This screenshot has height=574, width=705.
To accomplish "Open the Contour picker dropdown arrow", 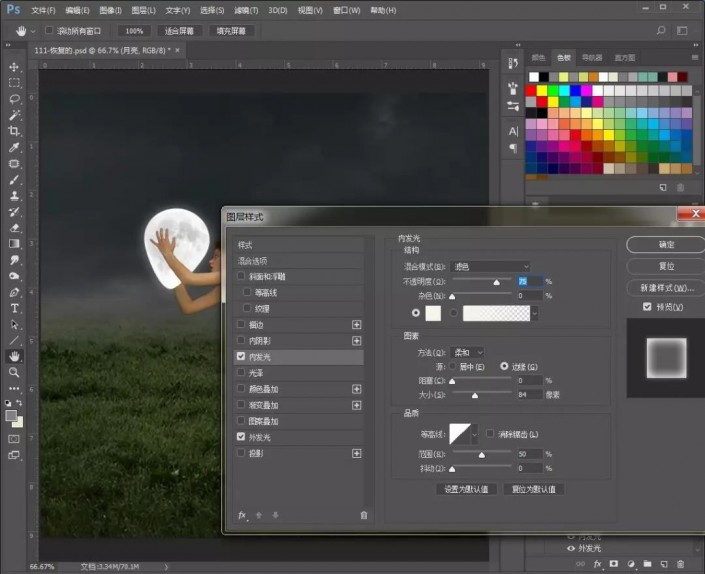I will tap(474, 435).
